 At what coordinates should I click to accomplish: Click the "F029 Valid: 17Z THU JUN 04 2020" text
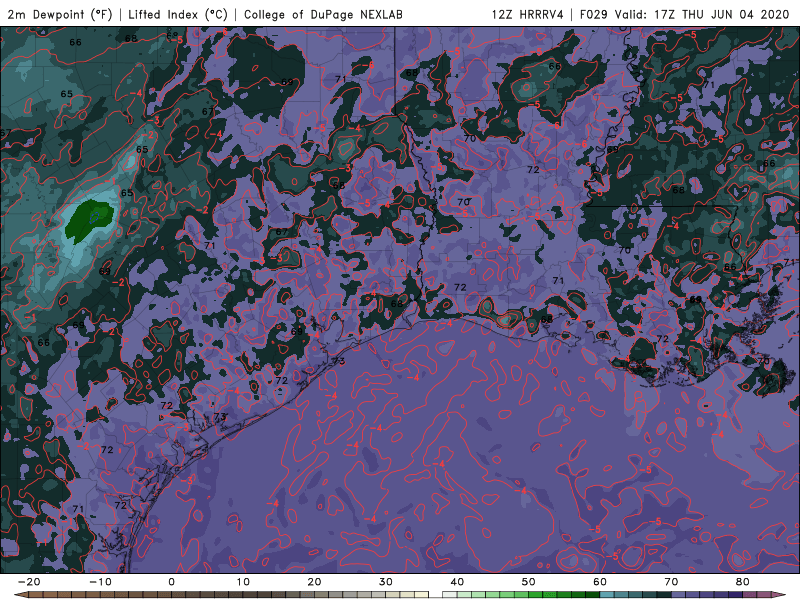coord(685,14)
